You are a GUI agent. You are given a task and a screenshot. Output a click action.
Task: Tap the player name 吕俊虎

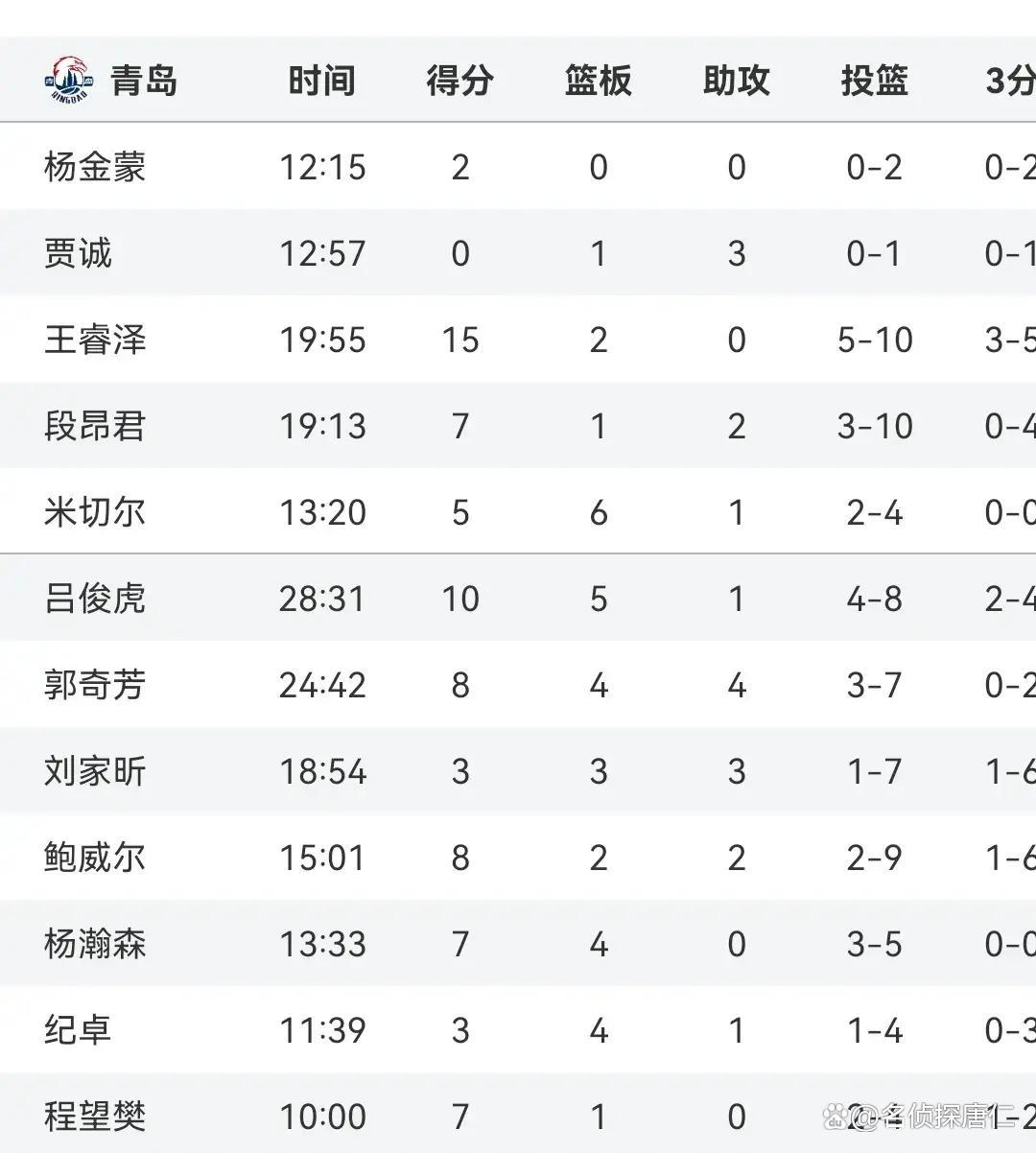[x=94, y=599]
